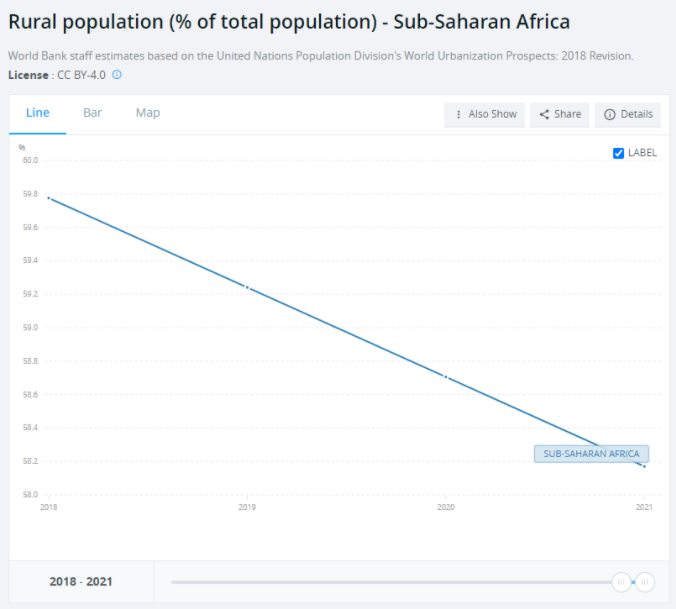Click the 2020 data point on the line

click(x=446, y=377)
